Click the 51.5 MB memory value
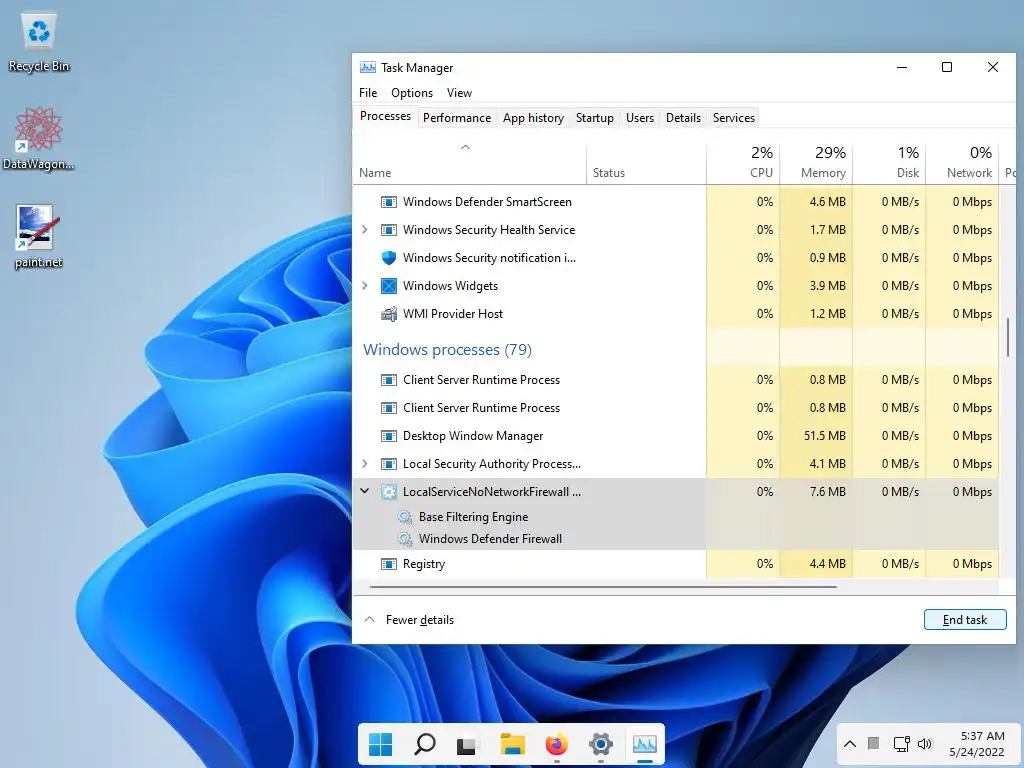This screenshot has width=1024, height=768. click(x=824, y=436)
